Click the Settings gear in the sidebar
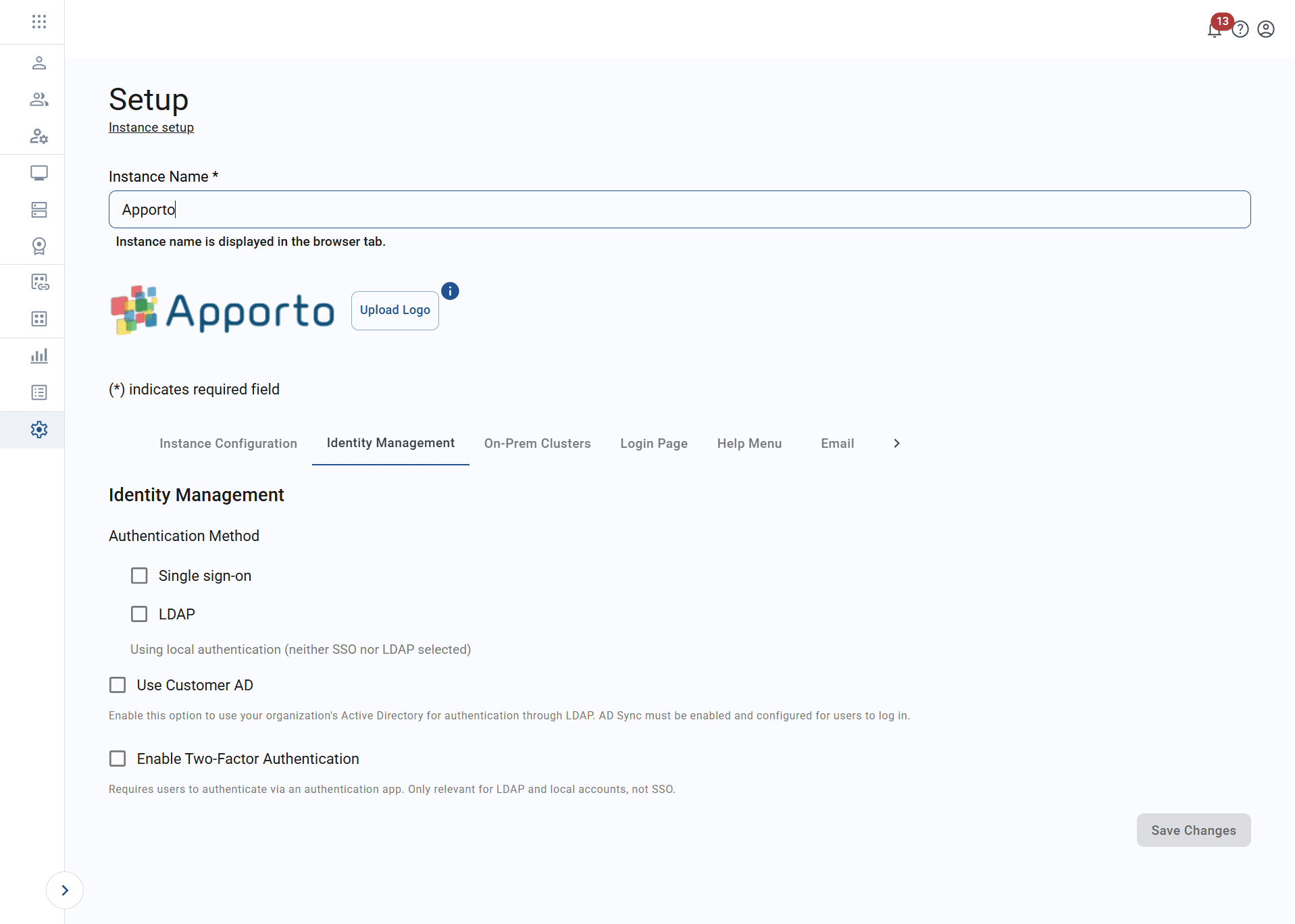 point(39,430)
